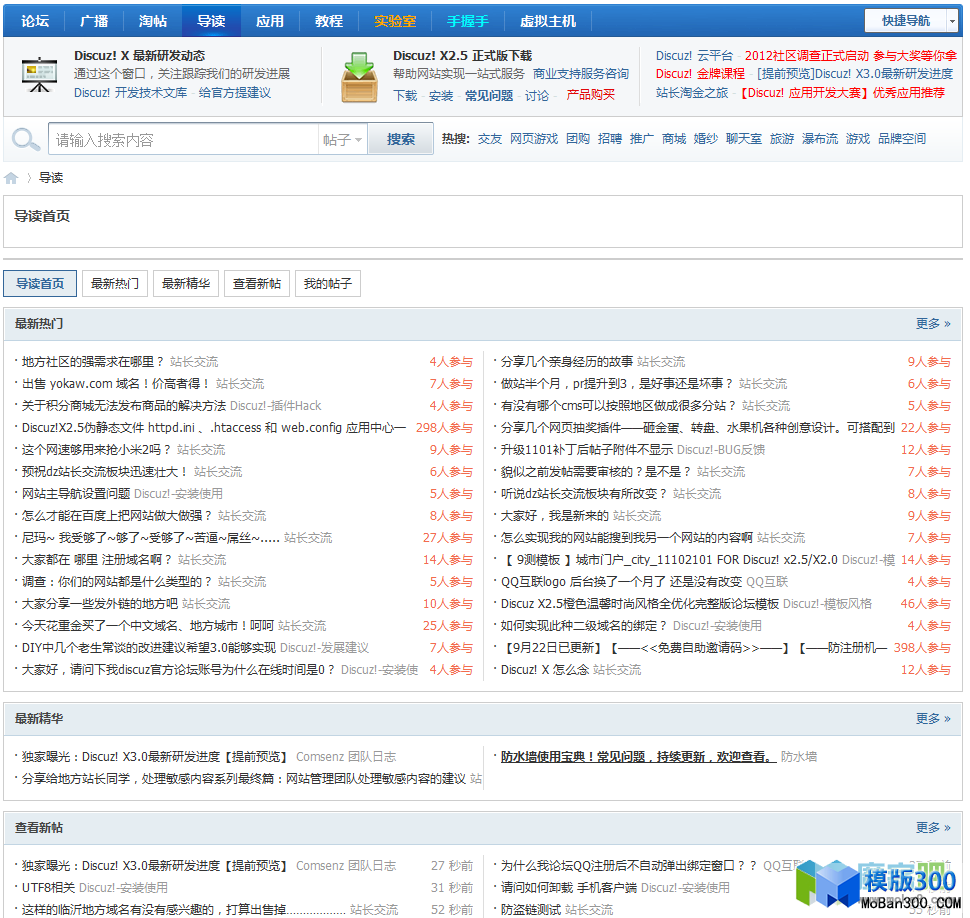Click the presentation board icon
Screen dimensions: 970x918
coord(39,75)
